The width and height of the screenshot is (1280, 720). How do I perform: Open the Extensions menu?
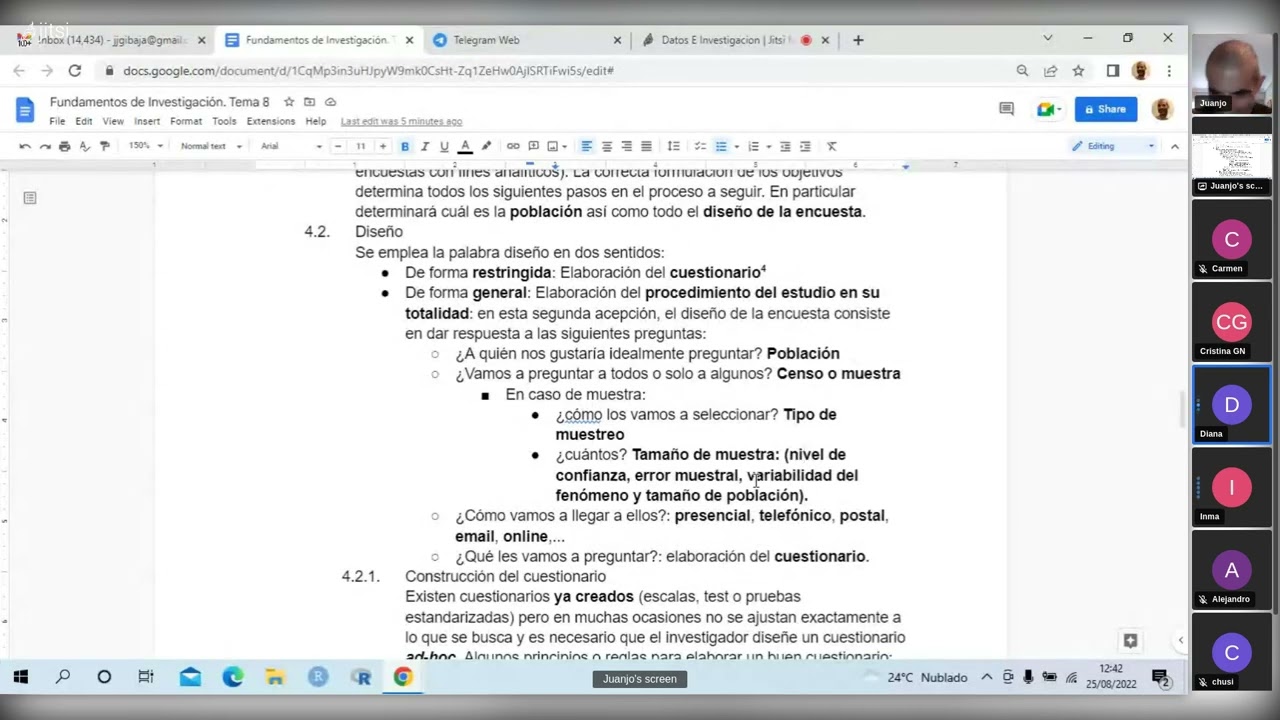click(271, 121)
